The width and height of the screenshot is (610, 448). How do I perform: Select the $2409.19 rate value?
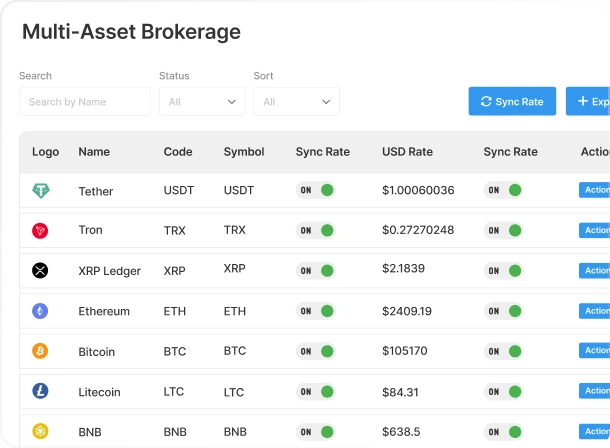click(x=407, y=311)
